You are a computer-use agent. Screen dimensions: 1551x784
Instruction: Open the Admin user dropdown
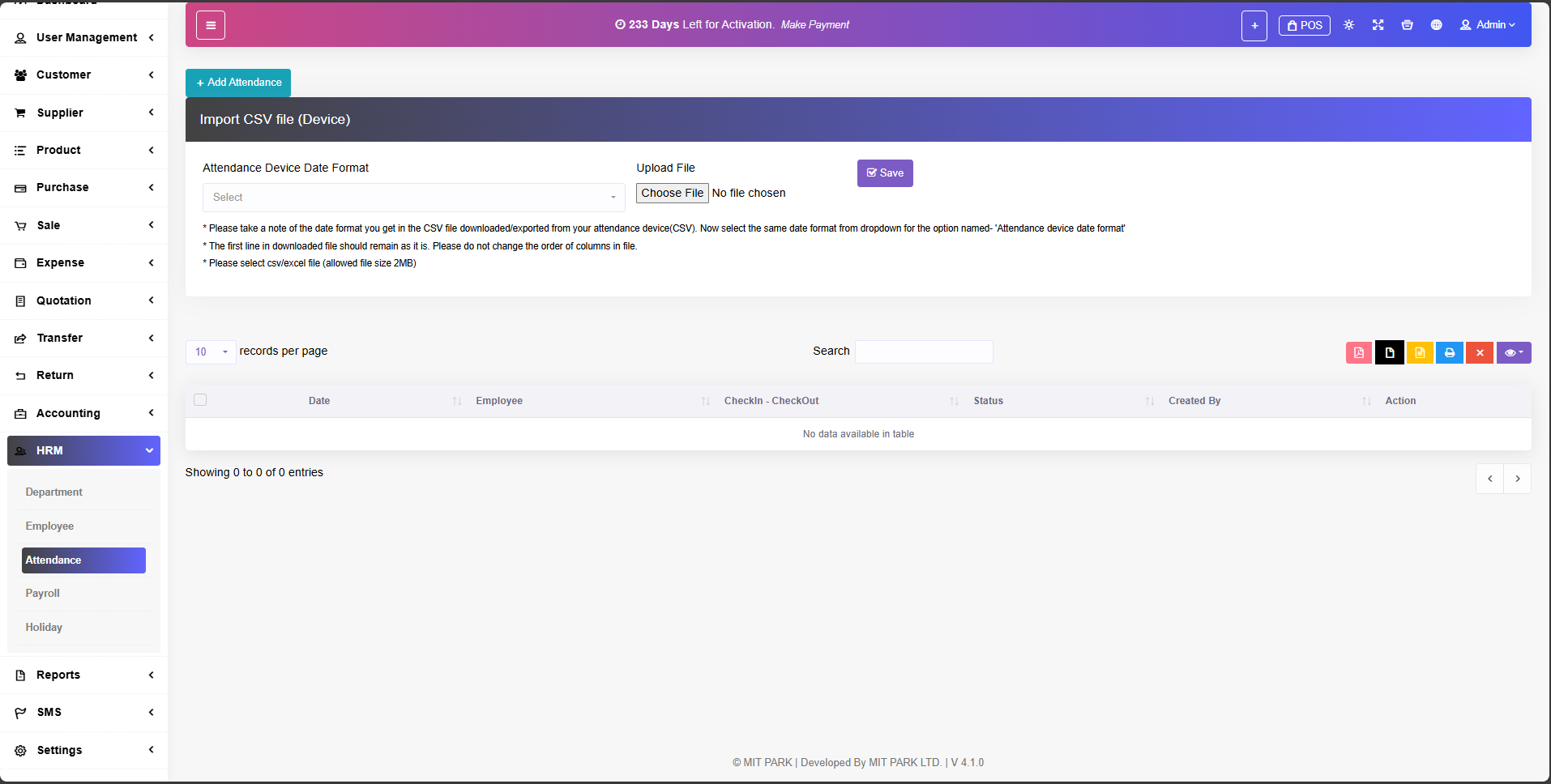(1487, 25)
